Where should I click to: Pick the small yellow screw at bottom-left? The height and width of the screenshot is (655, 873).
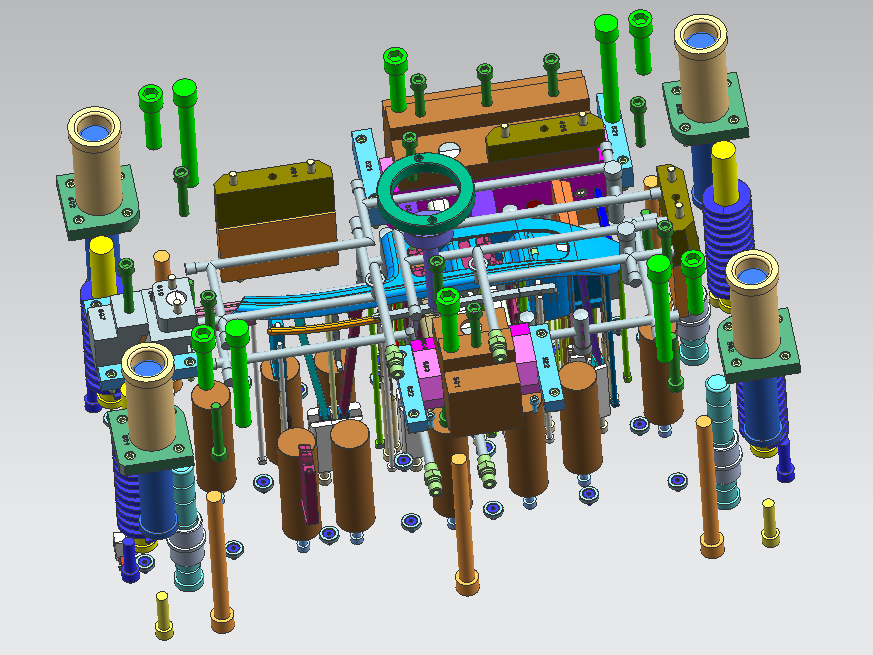click(164, 616)
